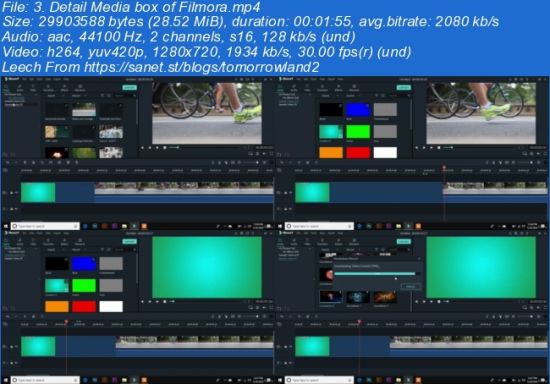
Task: Click play under the runner preview beside the video thumbnails
Action: click(x=150, y=148)
